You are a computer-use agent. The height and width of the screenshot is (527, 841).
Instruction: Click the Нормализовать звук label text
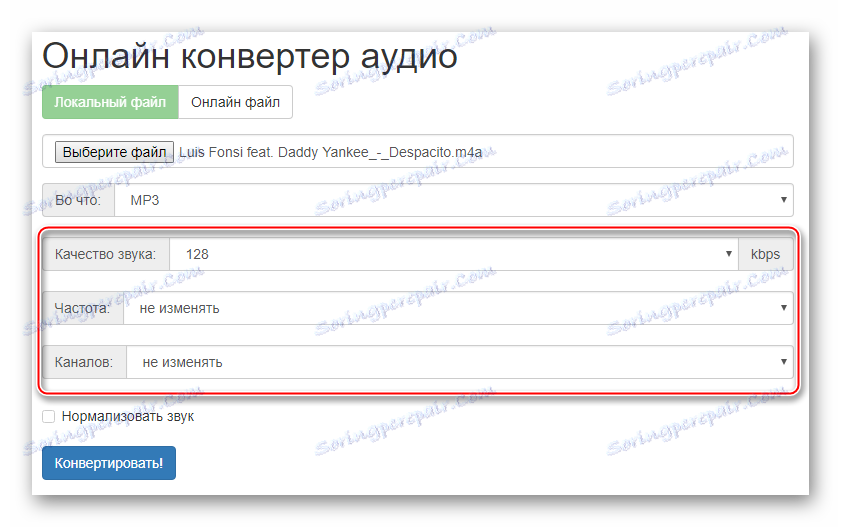pyautogui.click(x=128, y=417)
